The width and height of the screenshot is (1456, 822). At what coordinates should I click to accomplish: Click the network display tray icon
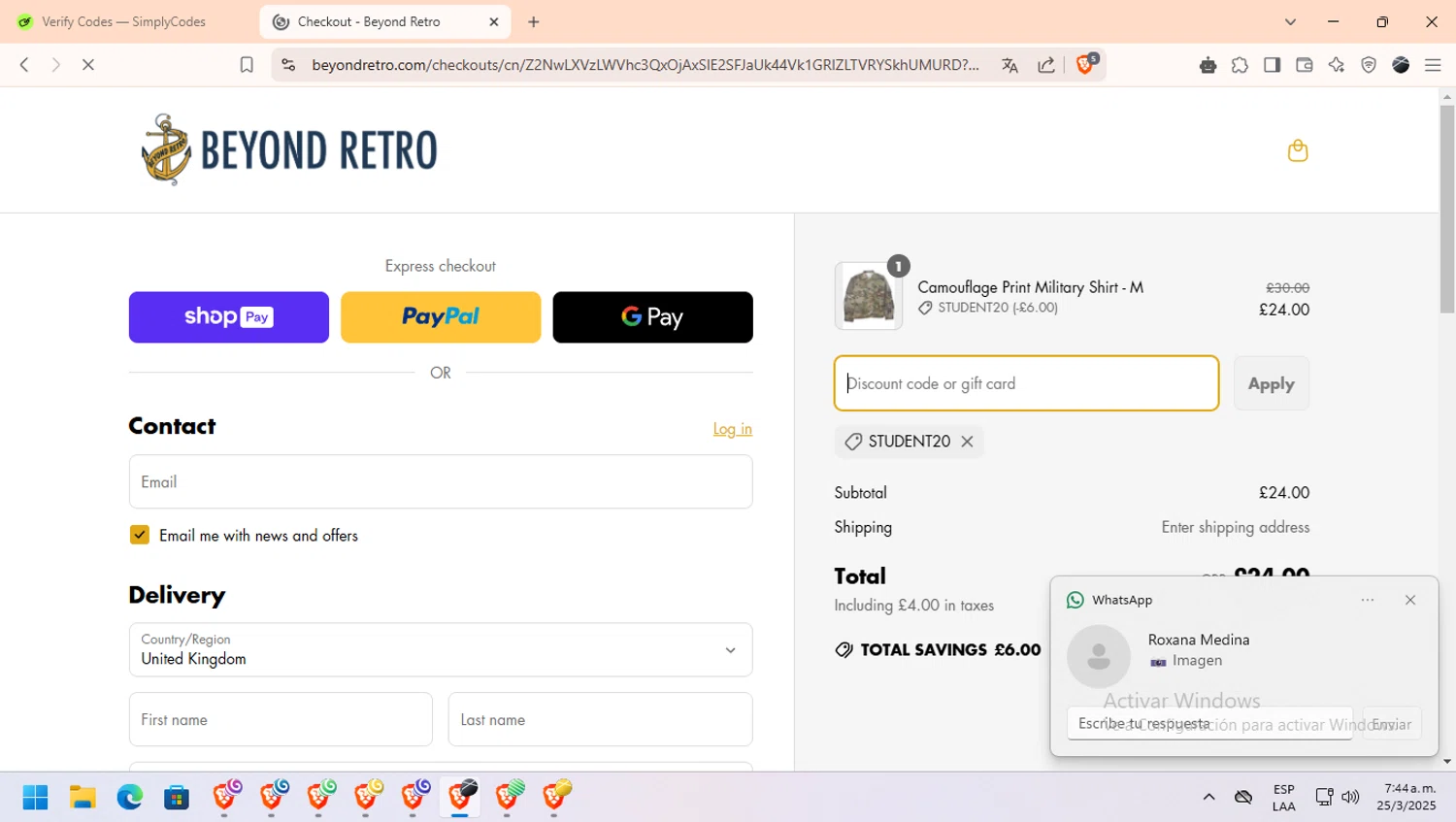click(x=1323, y=797)
